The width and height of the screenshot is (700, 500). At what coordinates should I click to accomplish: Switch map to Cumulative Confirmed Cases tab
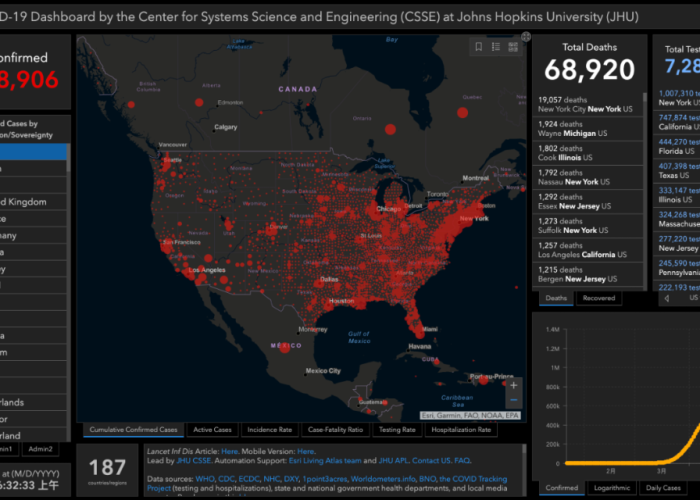tap(133, 430)
